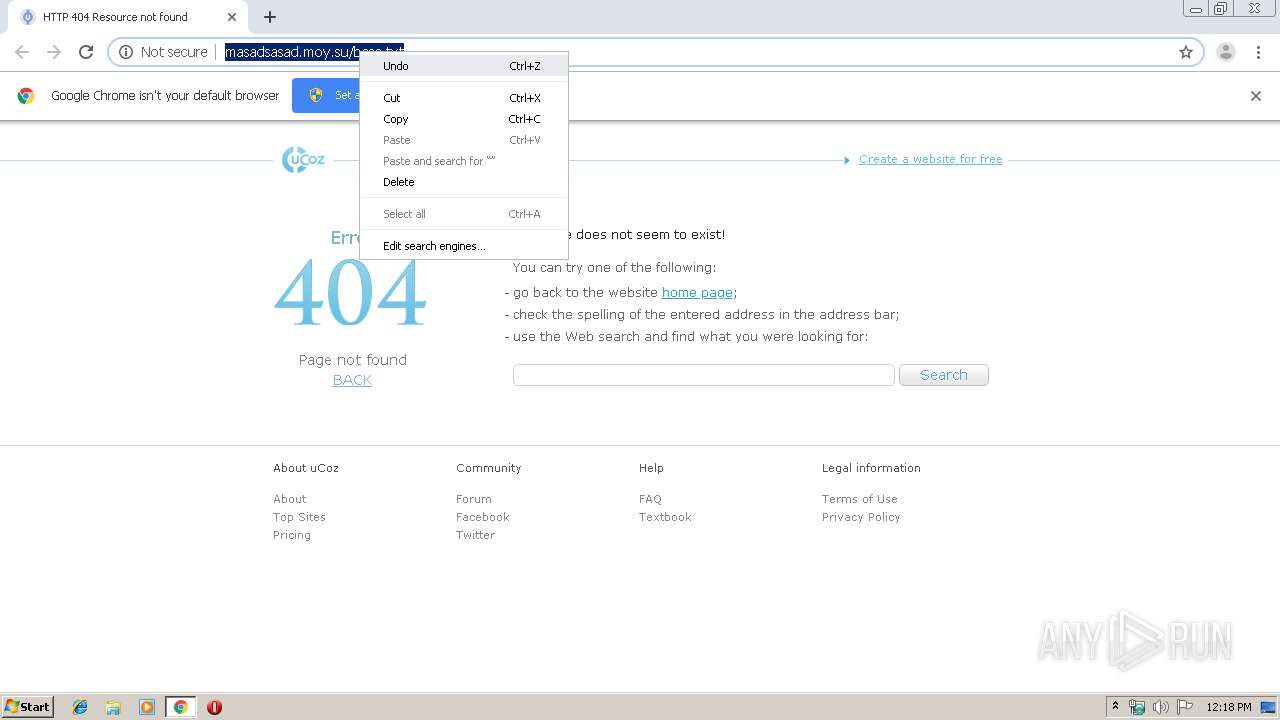
Task: Open the Facebook community link
Action: (483, 517)
